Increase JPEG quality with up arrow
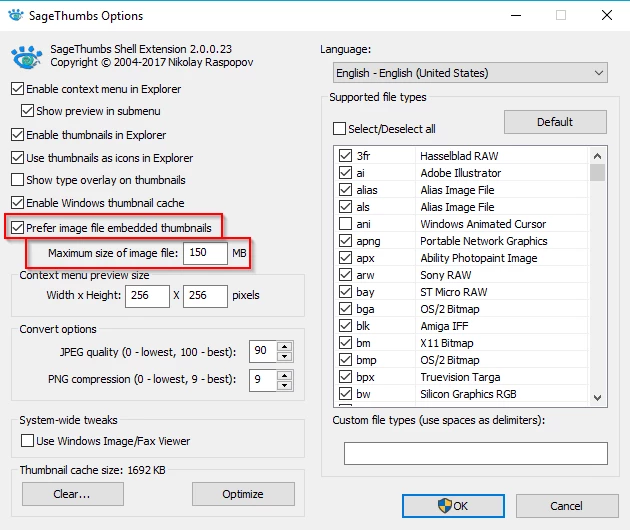630x530 pixels. [285, 347]
